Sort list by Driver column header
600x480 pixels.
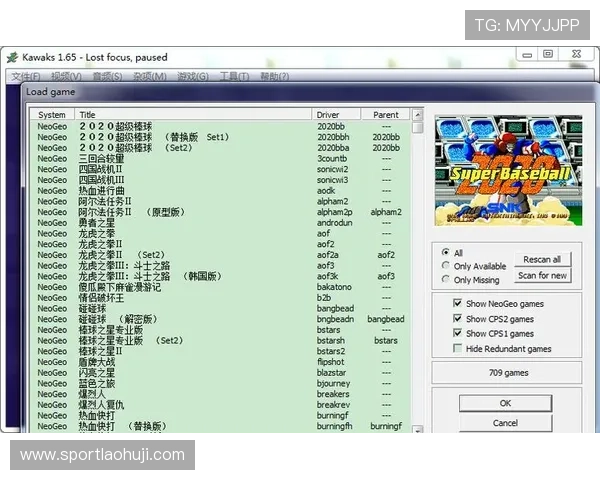(x=336, y=114)
